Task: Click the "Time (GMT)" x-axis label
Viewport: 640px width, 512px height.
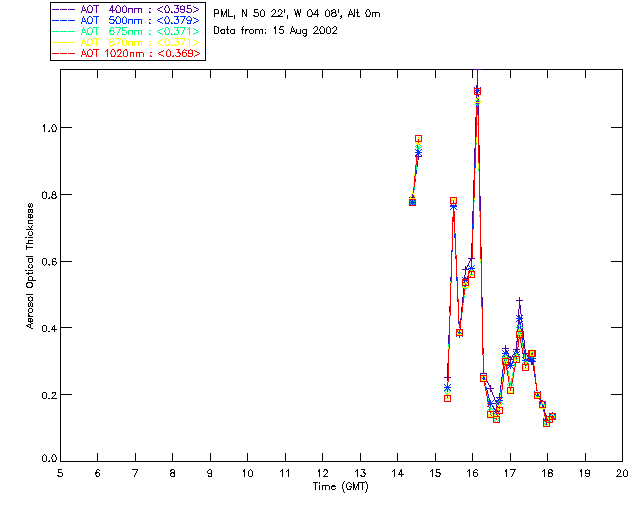Action: 340,486
